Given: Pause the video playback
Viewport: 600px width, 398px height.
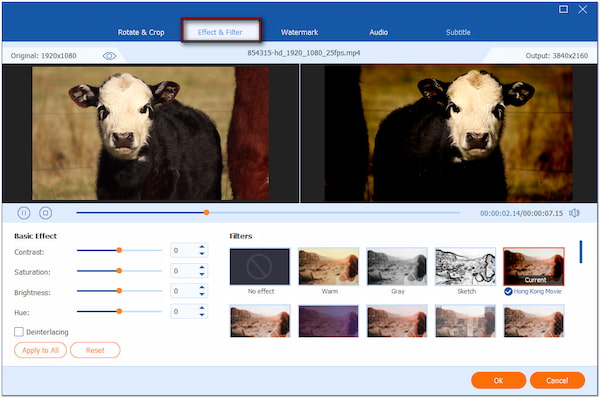Looking at the screenshot, I should [x=24, y=213].
